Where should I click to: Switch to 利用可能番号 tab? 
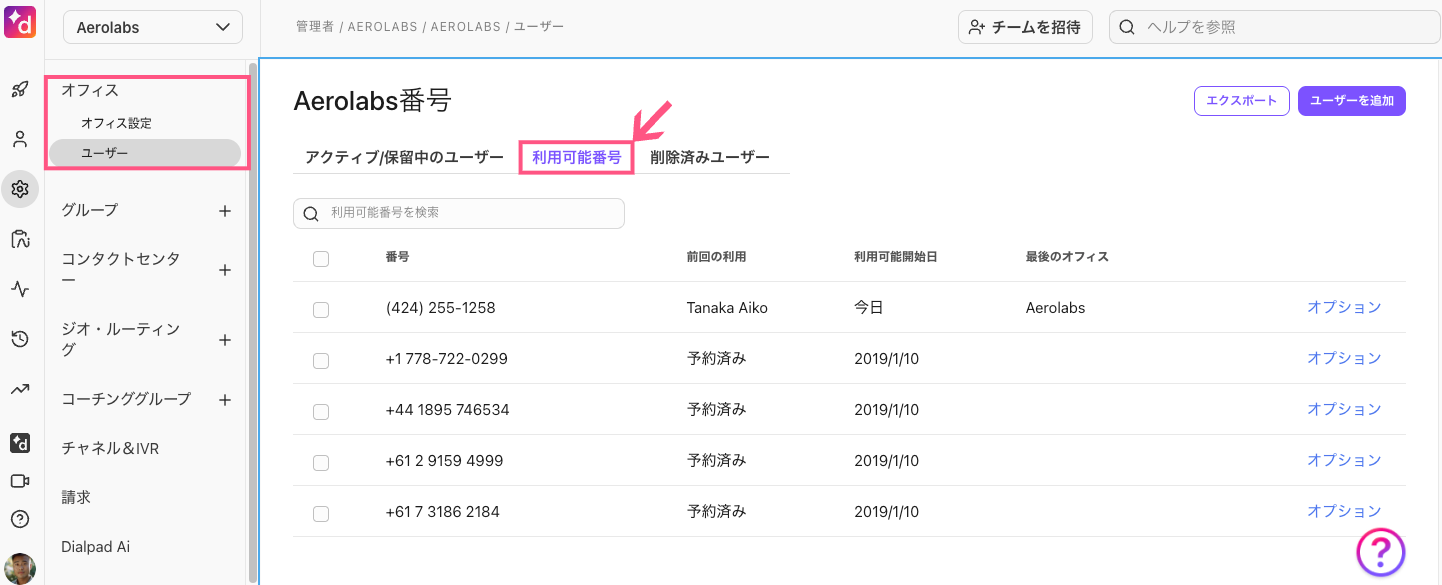pyautogui.click(x=576, y=157)
